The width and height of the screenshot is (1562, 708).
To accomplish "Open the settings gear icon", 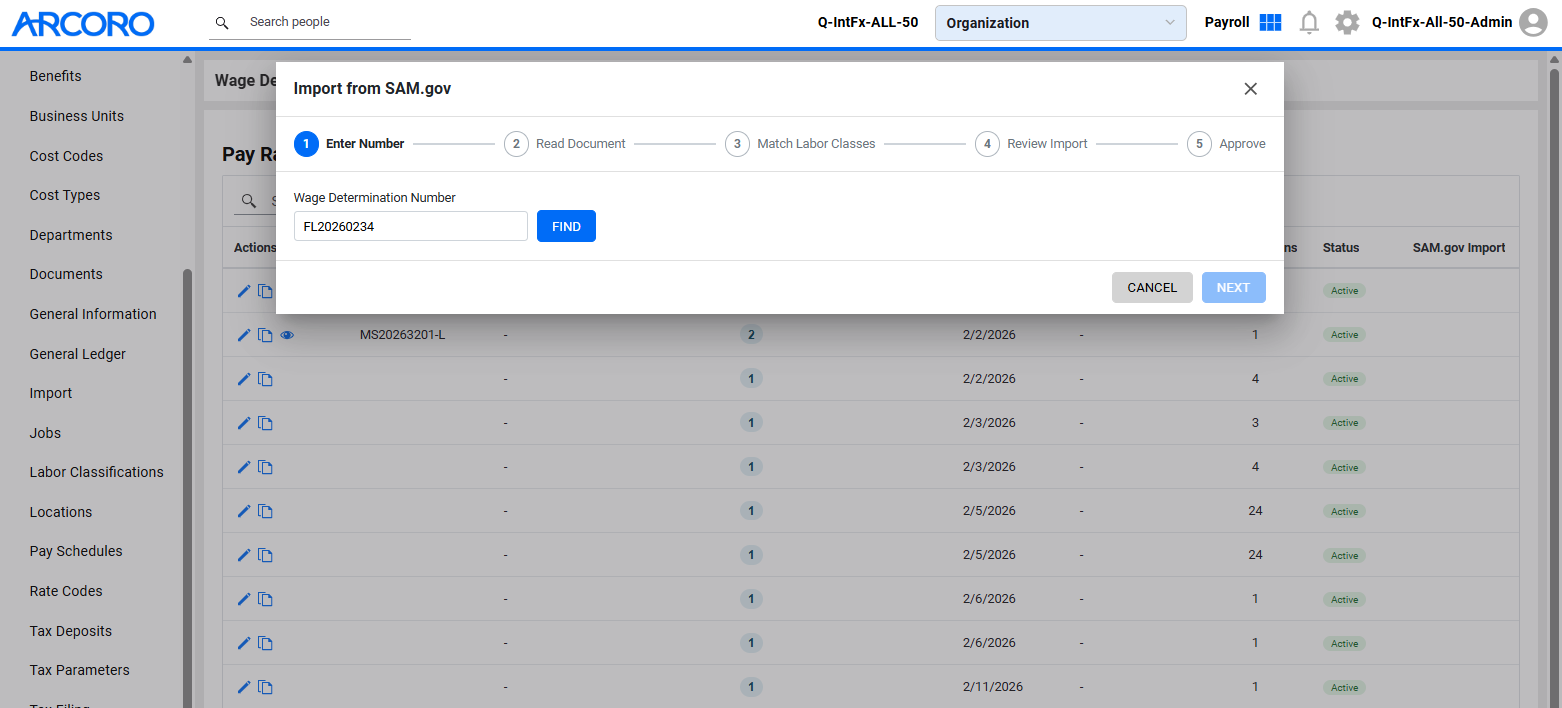I will pos(1347,22).
